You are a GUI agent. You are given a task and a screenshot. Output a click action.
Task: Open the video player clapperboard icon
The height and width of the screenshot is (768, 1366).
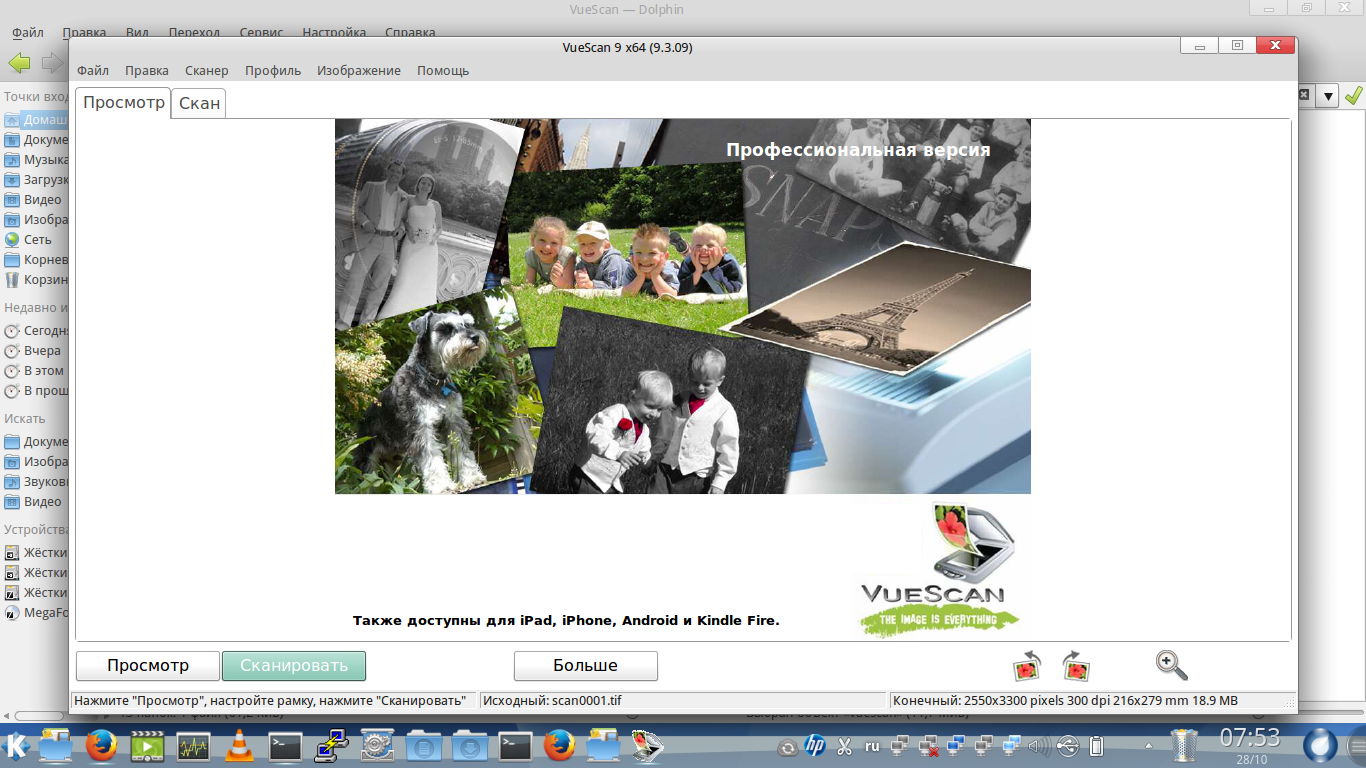147,746
